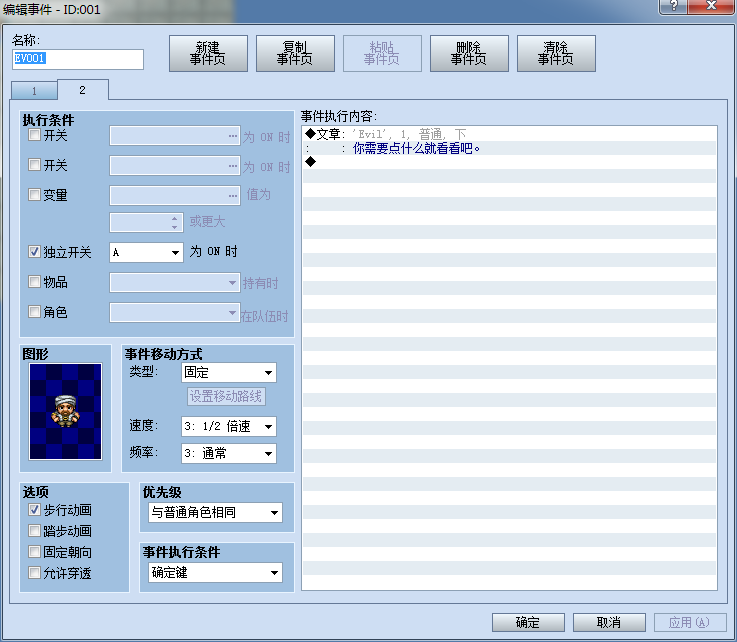This screenshot has height=642, width=737.
Task: Confirm with the 确定 button
Action: tap(528, 622)
